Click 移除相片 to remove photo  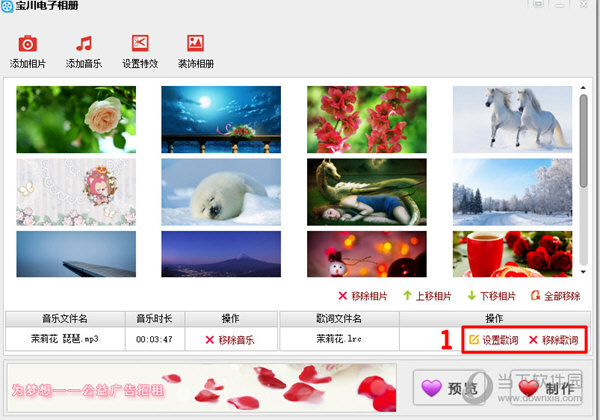(x=362, y=296)
